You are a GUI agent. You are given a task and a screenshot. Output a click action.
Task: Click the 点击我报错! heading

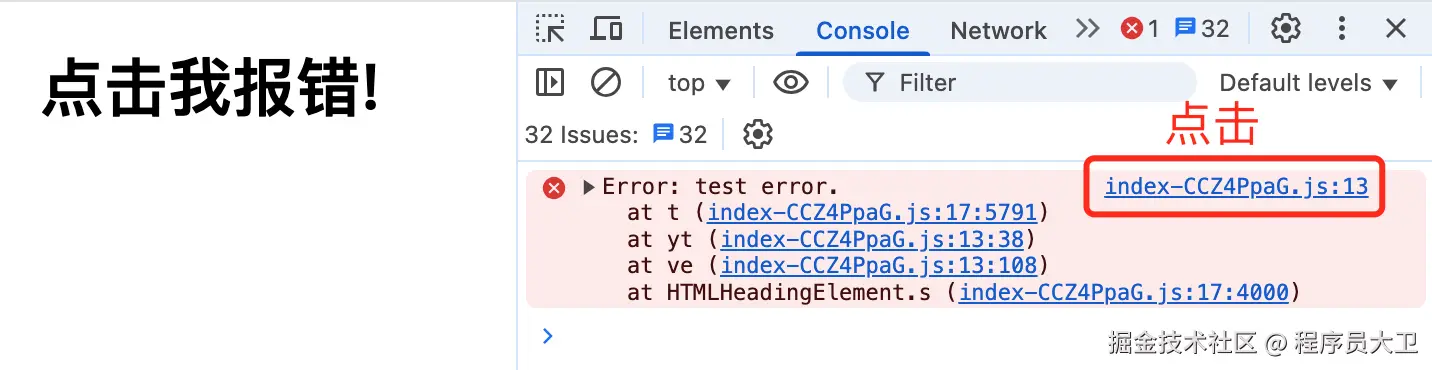(x=212, y=89)
